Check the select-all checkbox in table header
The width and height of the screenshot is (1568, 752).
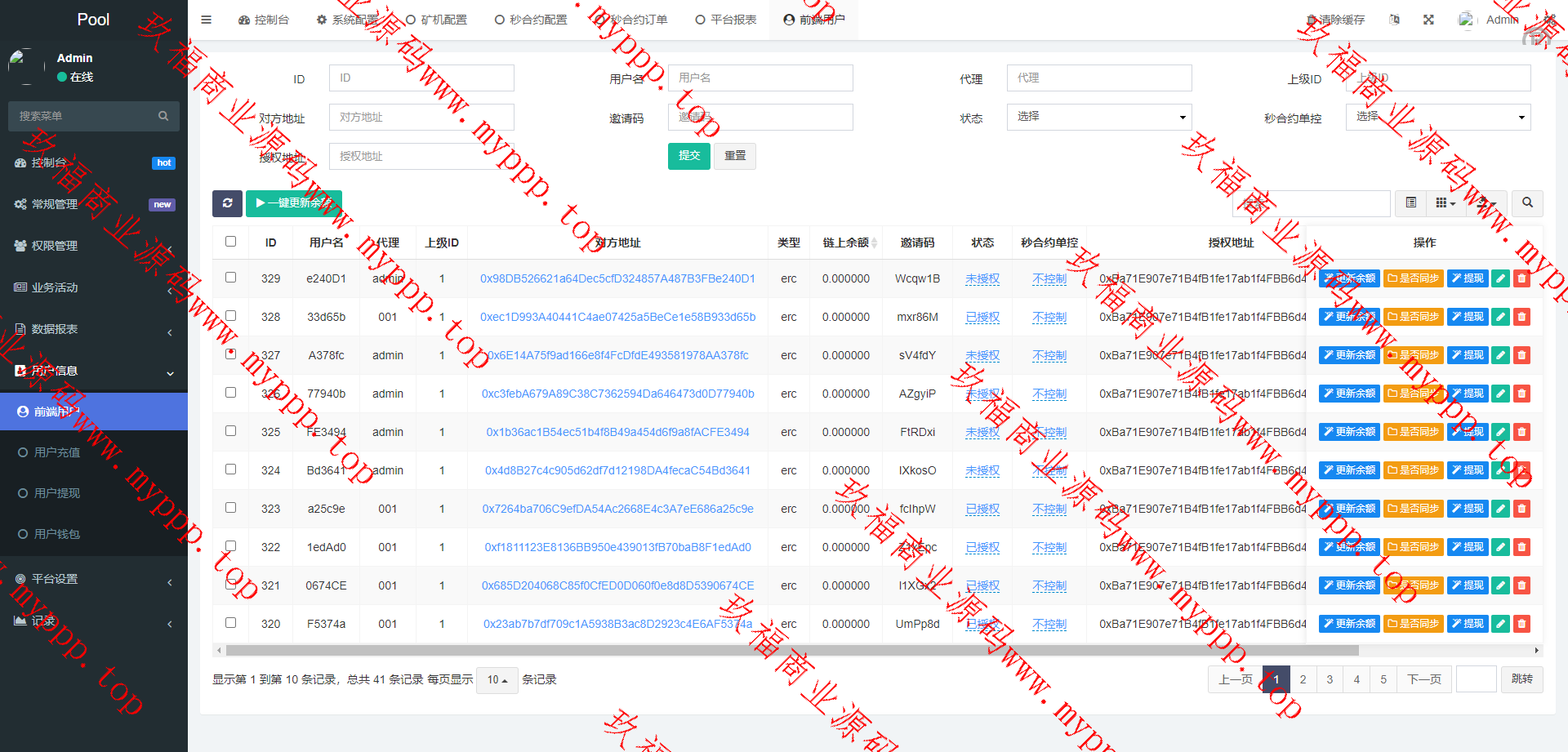pos(231,242)
